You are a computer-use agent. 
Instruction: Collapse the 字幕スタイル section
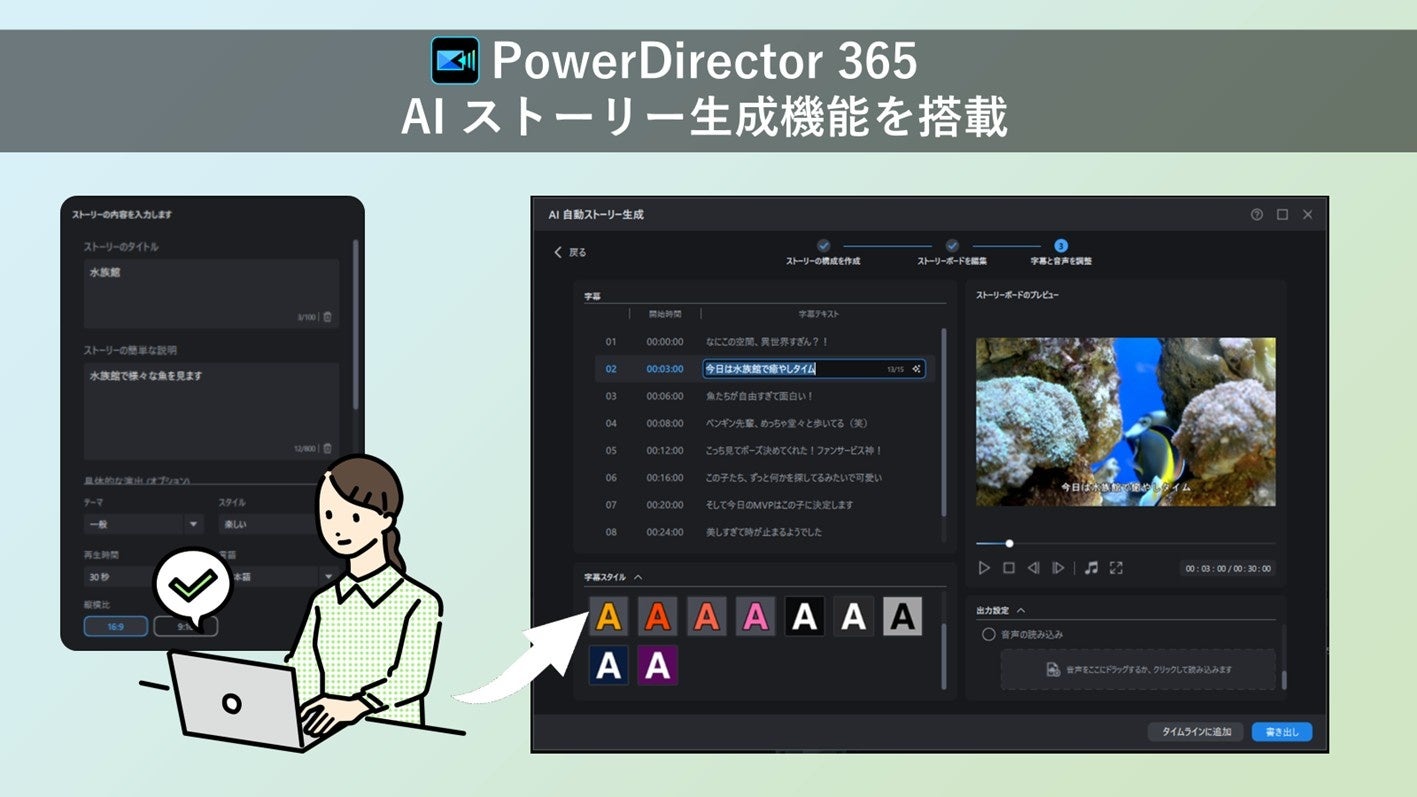(x=638, y=577)
